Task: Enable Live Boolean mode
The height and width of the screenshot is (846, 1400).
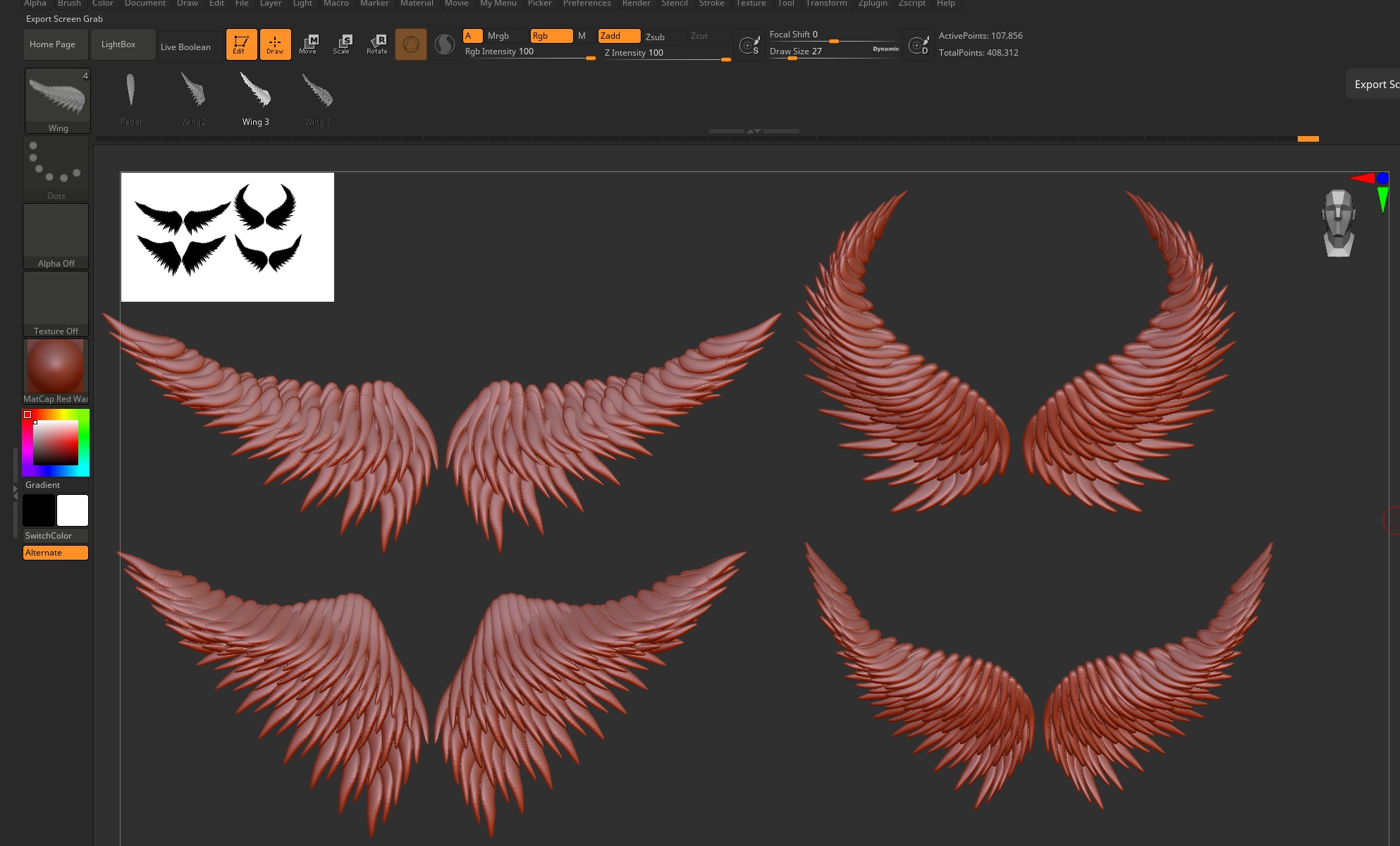Action: pos(185,47)
